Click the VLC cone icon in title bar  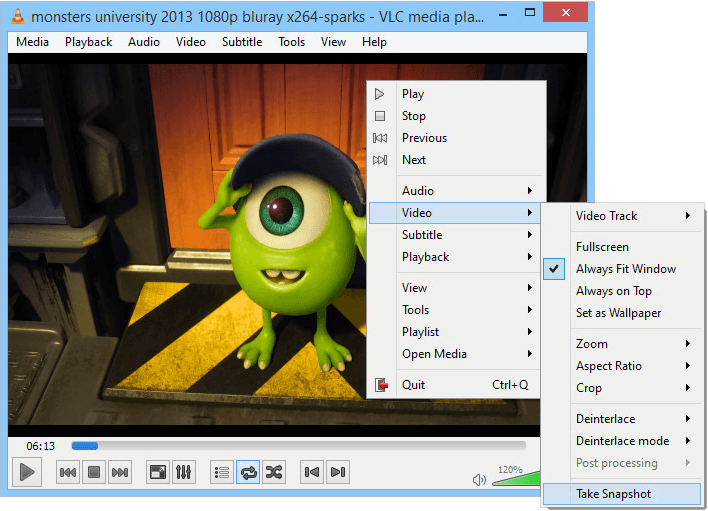(18, 16)
